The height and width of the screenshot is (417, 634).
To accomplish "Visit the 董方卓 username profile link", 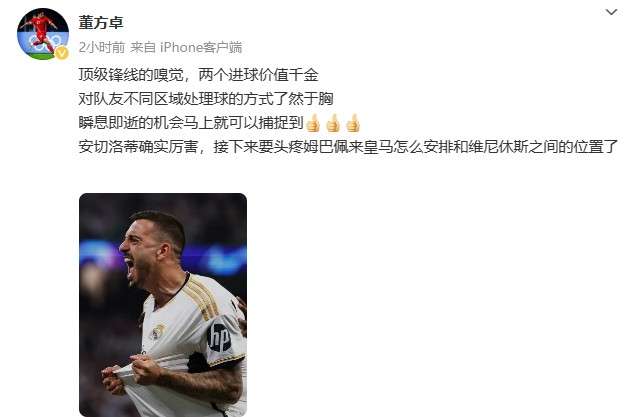I will 101,23.
